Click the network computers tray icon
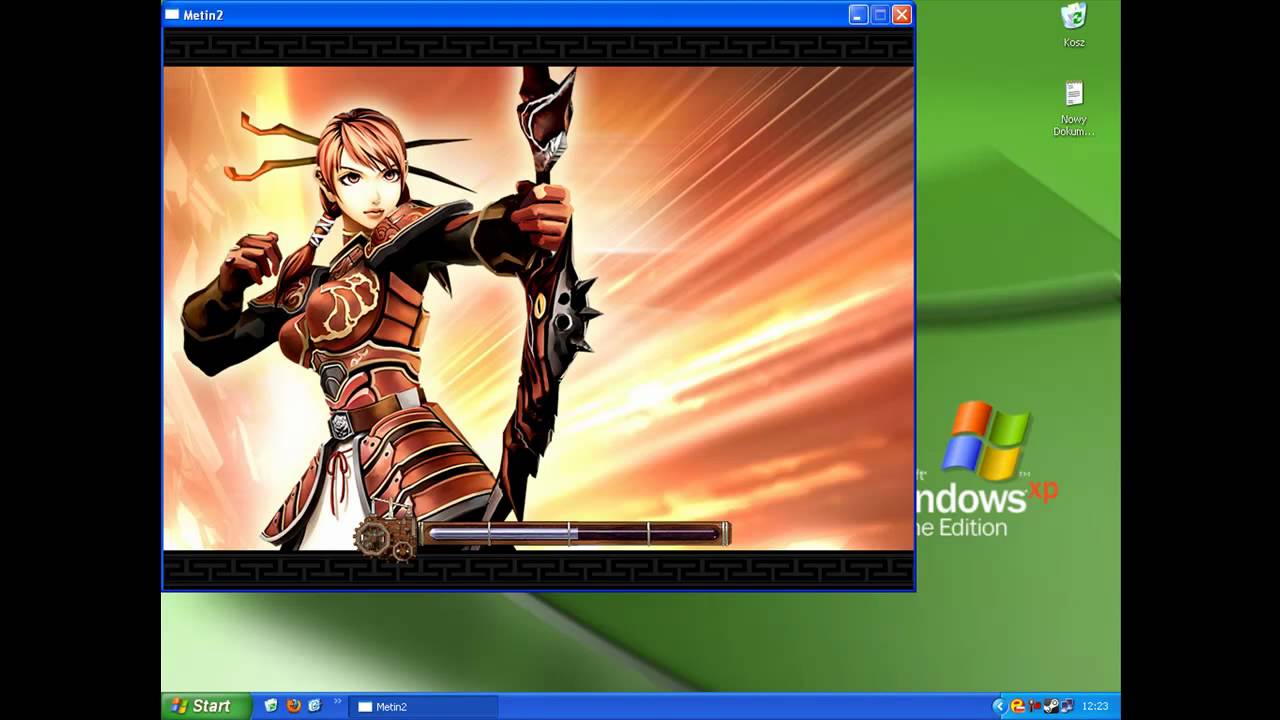This screenshot has width=1280, height=720. click(x=1067, y=706)
